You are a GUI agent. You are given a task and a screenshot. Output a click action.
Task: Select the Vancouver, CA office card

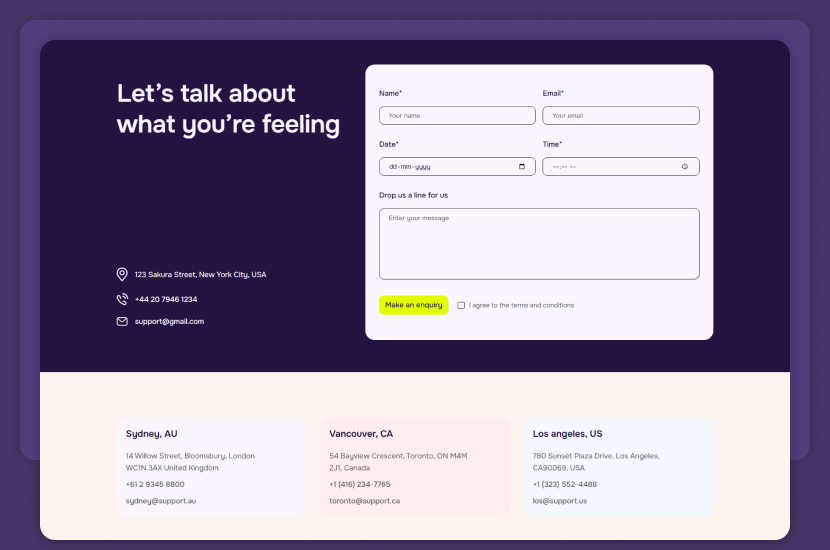point(414,467)
